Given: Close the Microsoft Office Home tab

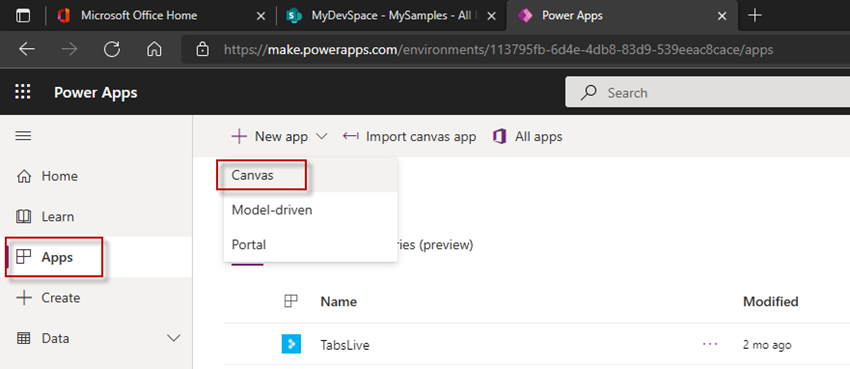Looking at the screenshot, I should coord(261,16).
